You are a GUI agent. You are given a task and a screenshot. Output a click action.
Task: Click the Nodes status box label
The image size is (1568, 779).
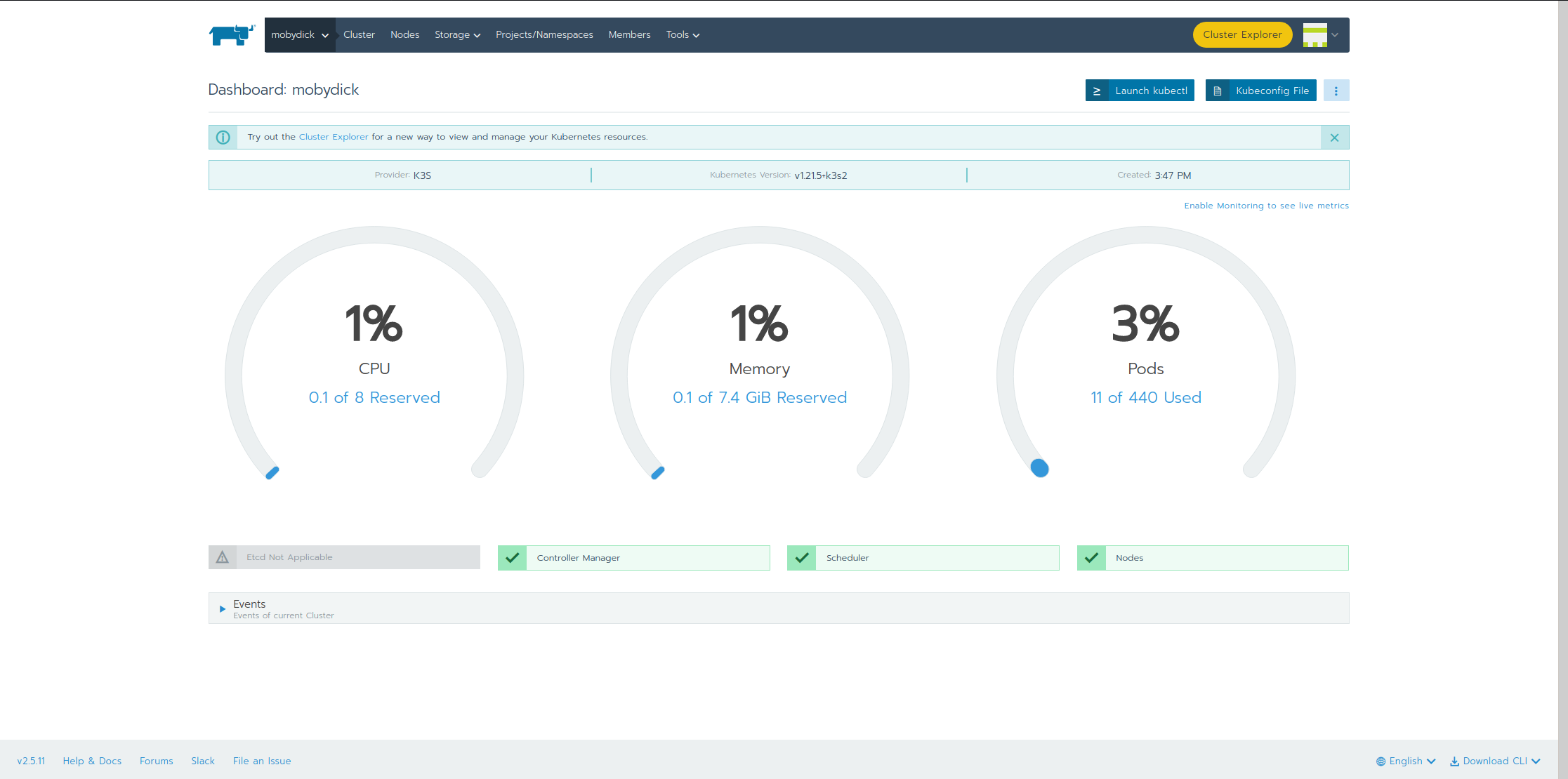point(1129,558)
